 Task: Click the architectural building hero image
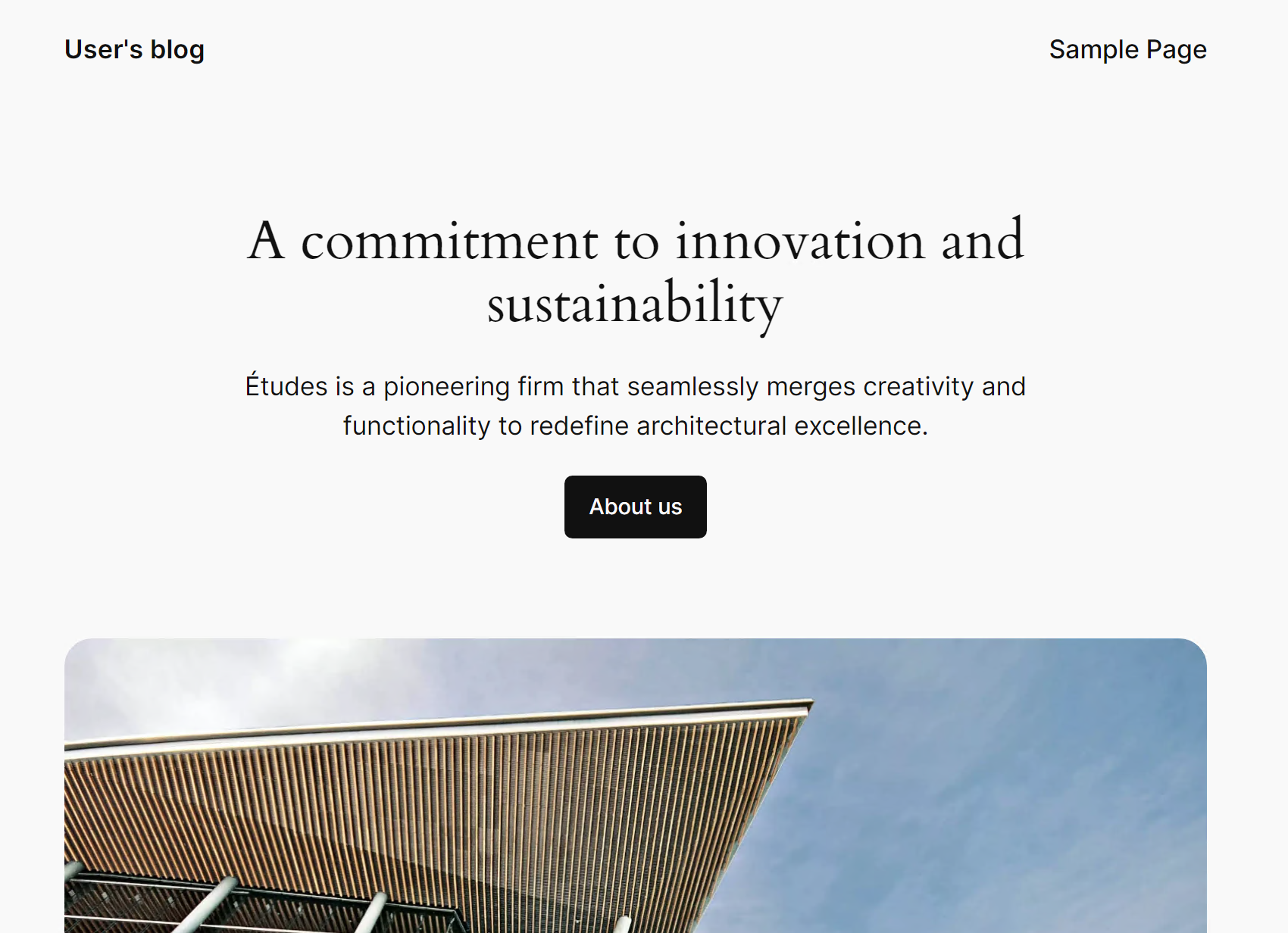pyautogui.click(x=635, y=785)
